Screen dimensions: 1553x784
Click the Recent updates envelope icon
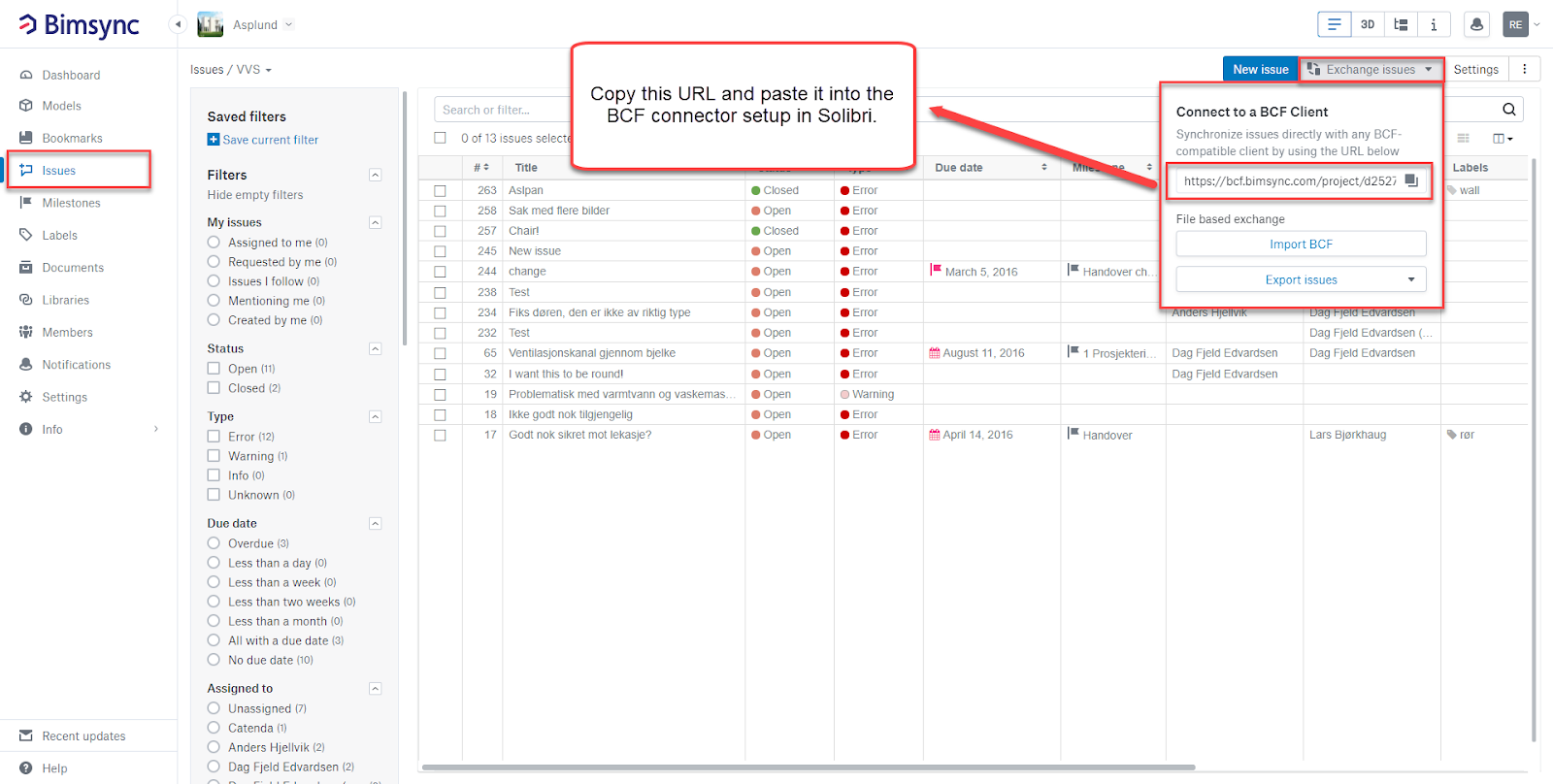click(26, 735)
